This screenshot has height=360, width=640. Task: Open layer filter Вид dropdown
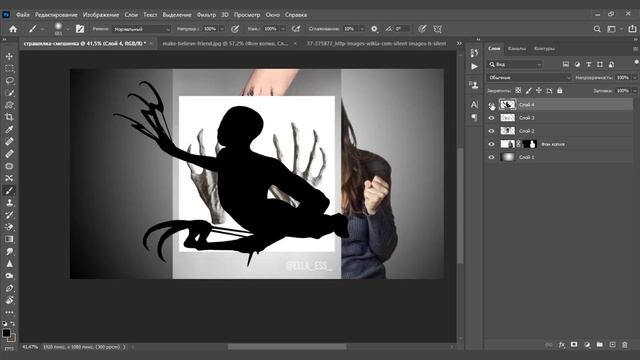click(515, 64)
